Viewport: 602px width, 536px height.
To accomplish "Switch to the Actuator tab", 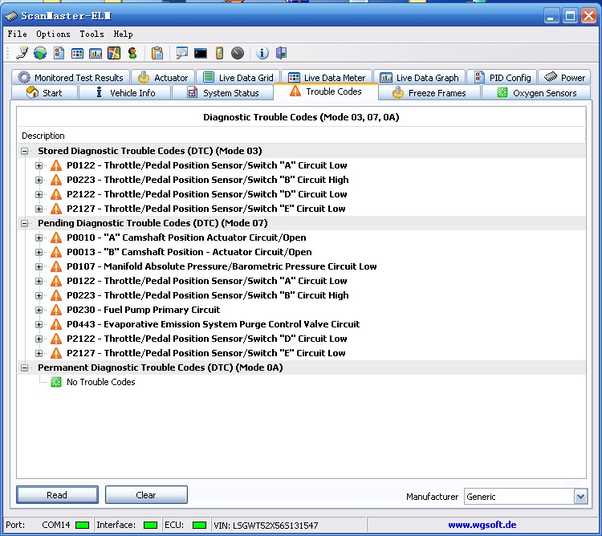I will [163, 78].
